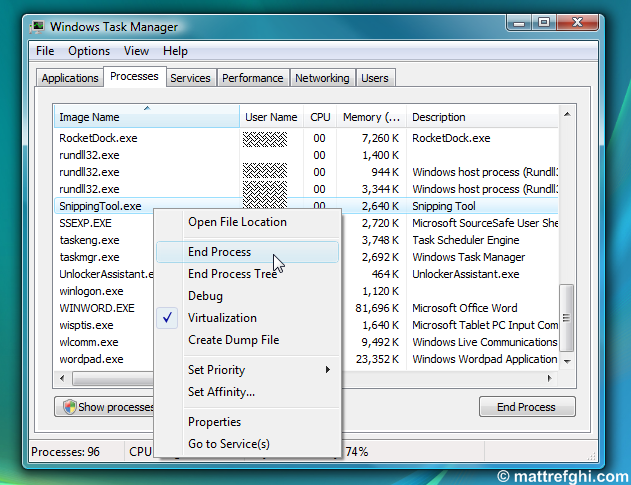Image resolution: width=631 pixels, height=485 pixels.
Task: Switch to the Services tab
Action: [190, 78]
